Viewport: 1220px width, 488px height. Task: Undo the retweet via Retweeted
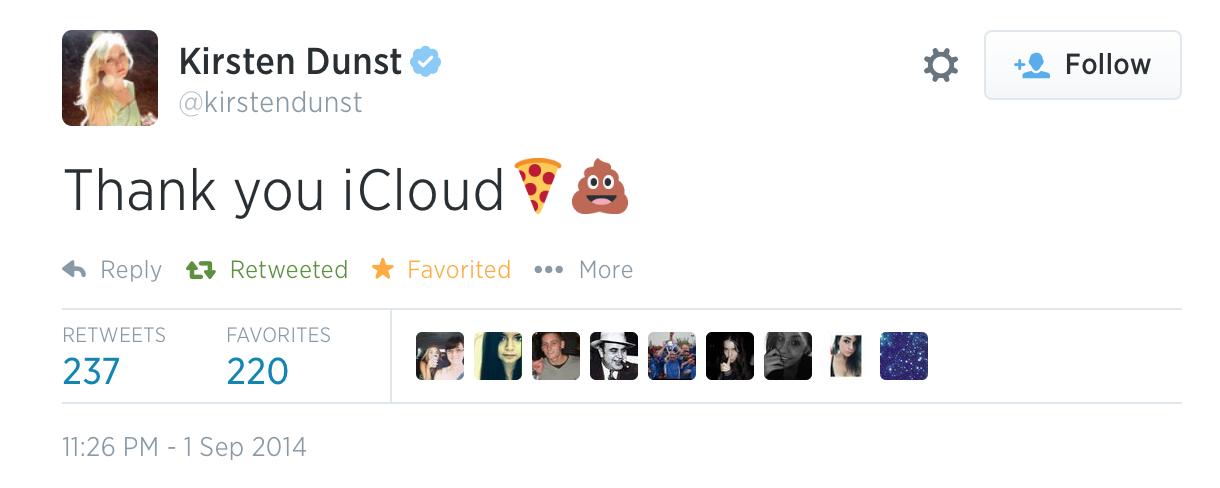pyautogui.click(x=267, y=270)
